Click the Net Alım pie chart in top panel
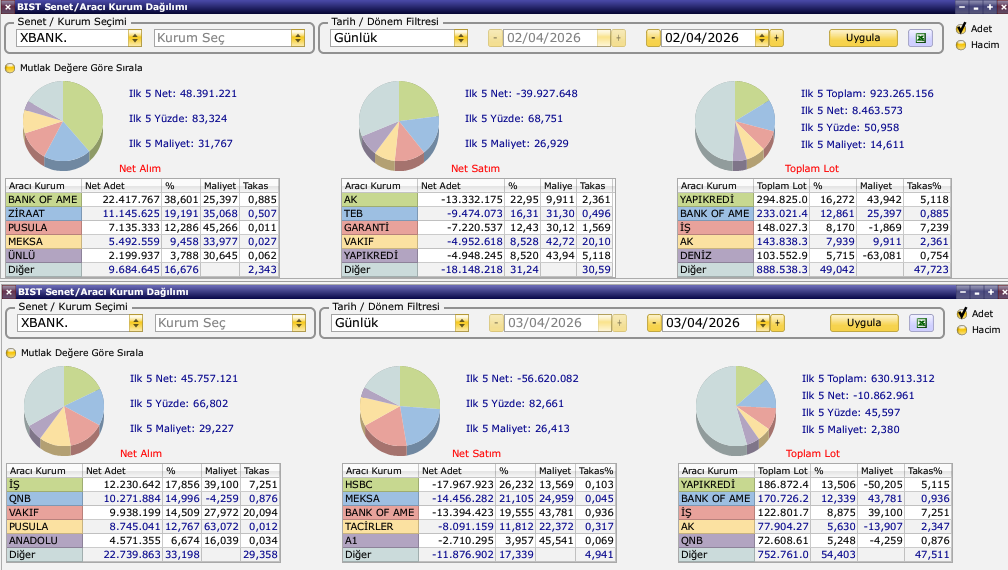The width and height of the screenshot is (1008, 570). pos(63,122)
